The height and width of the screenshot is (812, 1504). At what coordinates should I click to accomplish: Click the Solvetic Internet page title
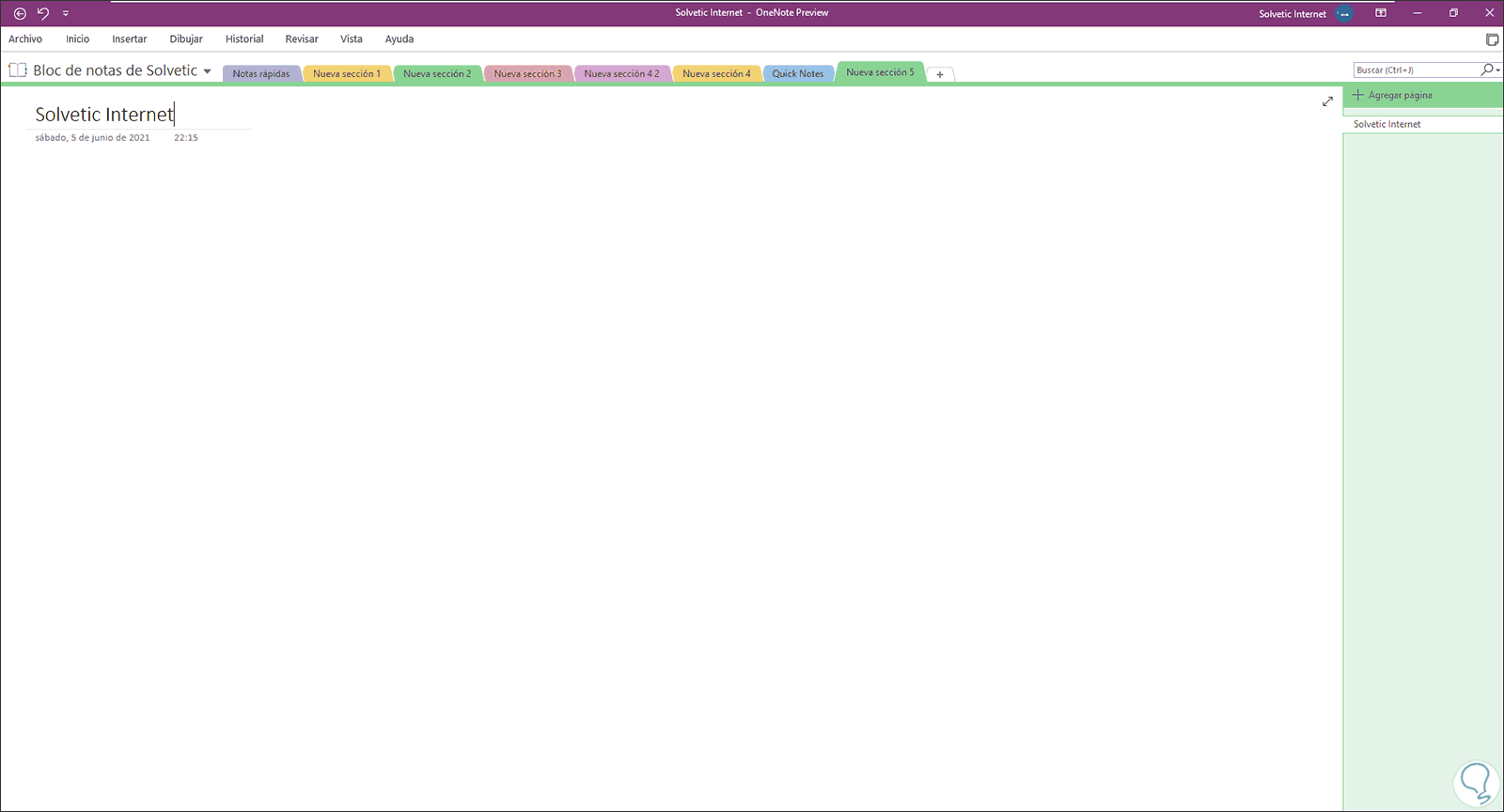point(104,115)
